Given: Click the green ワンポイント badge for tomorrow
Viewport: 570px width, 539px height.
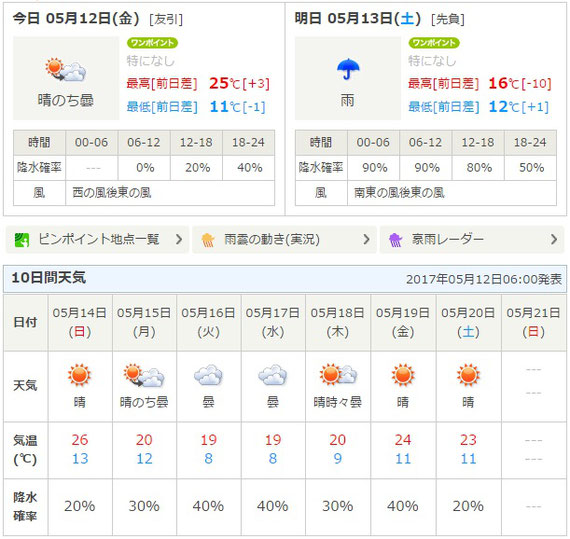Looking at the screenshot, I should [x=434, y=43].
